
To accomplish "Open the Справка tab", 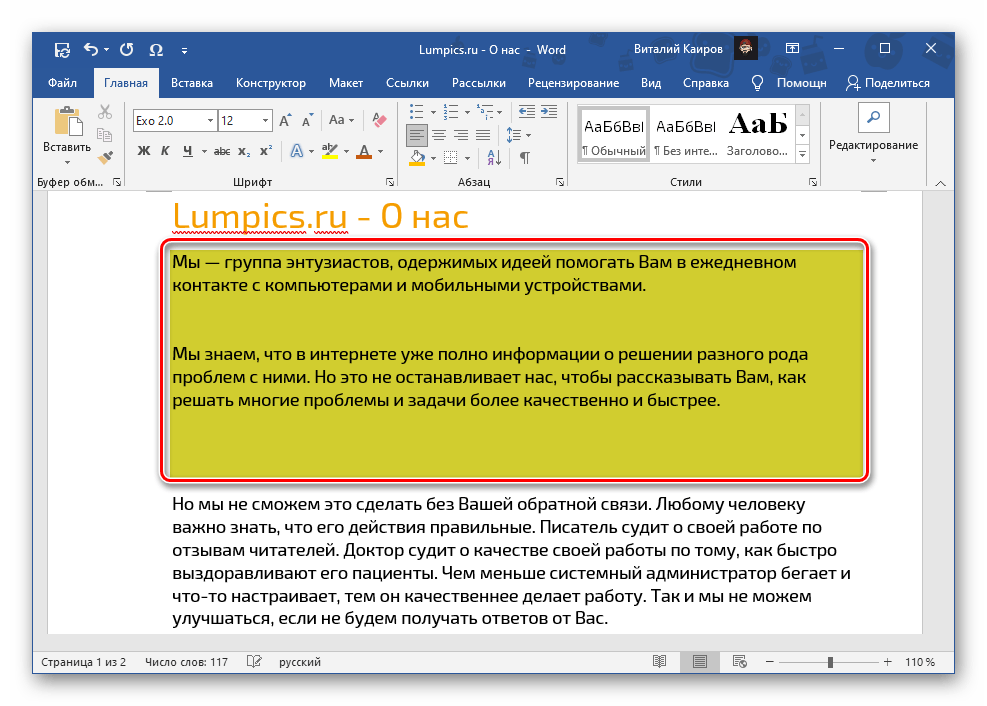I will pyautogui.click(x=706, y=83).
